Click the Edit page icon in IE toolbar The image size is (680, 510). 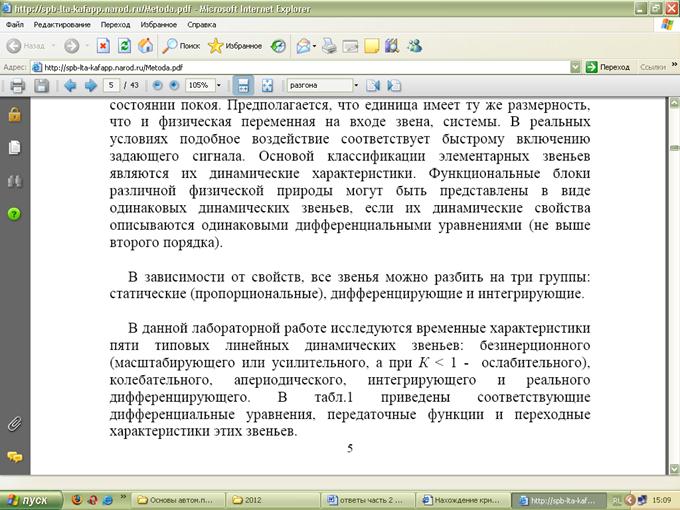tap(350, 46)
